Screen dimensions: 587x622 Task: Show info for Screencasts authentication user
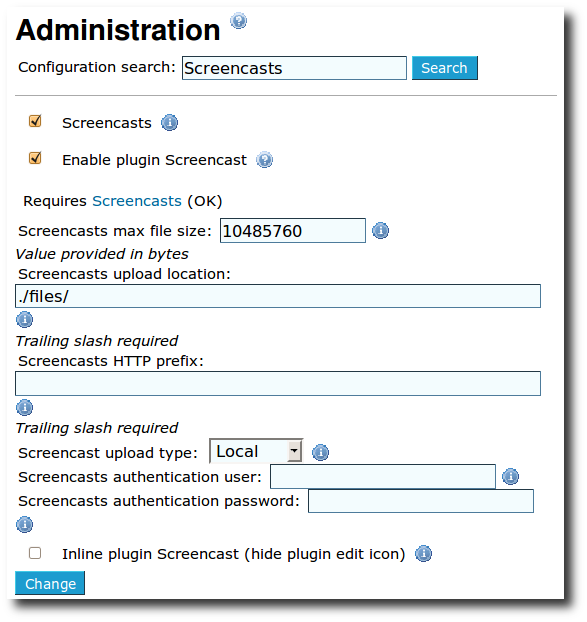510,476
